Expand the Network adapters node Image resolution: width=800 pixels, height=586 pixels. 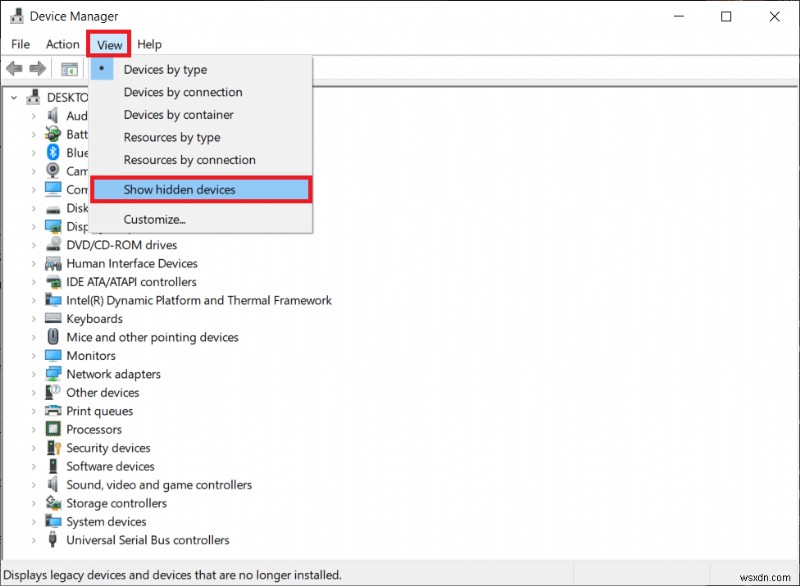pos(34,374)
